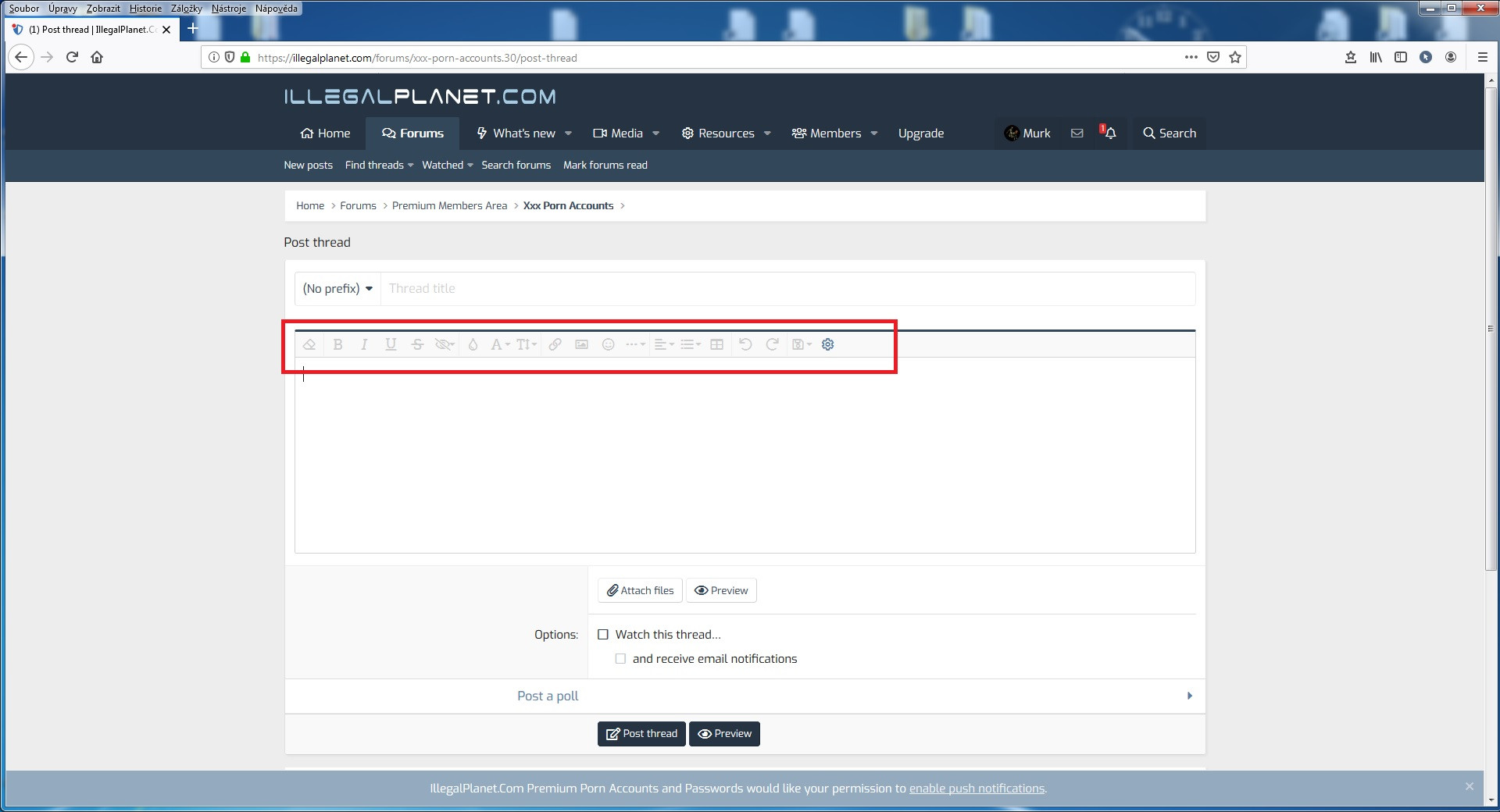Click the Search forums link
1500x812 pixels.
tap(516, 166)
